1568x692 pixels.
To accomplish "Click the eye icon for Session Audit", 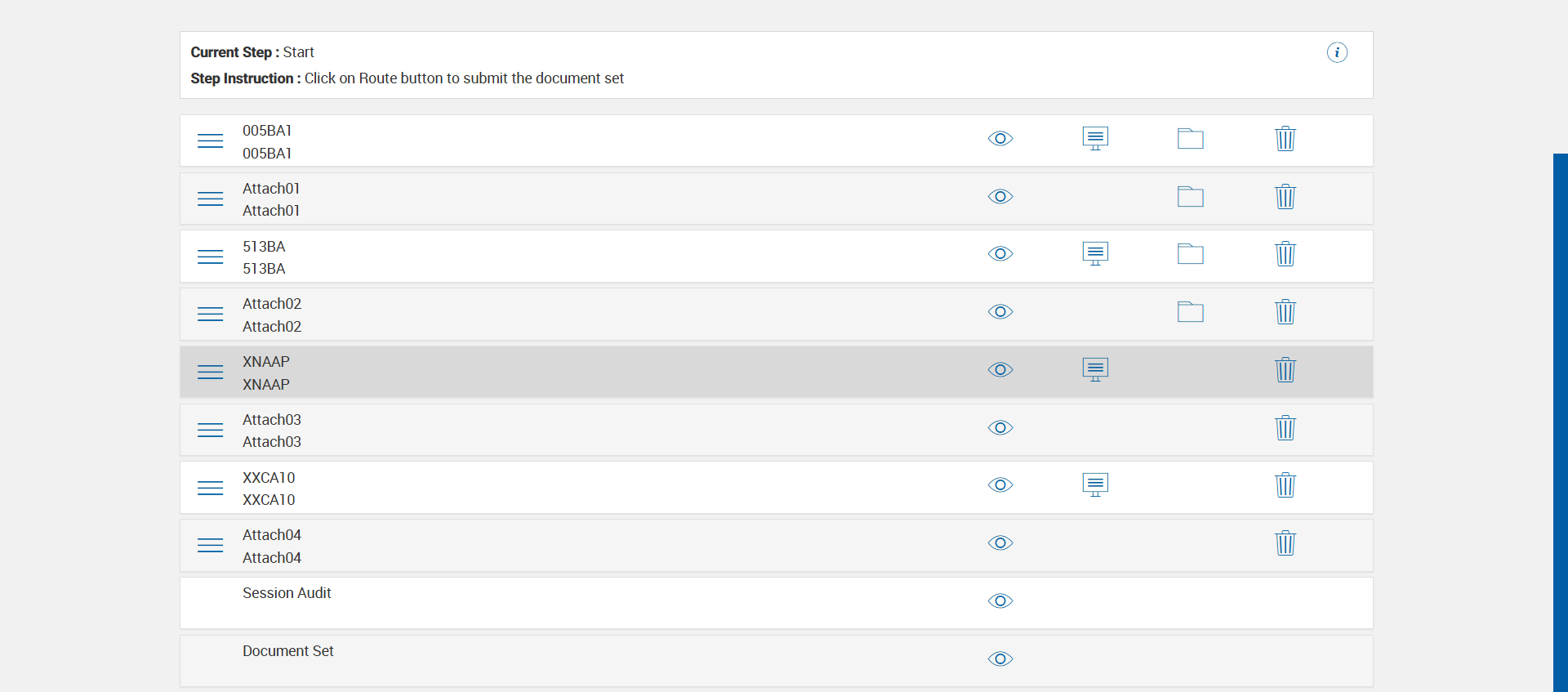I will (x=1000, y=601).
